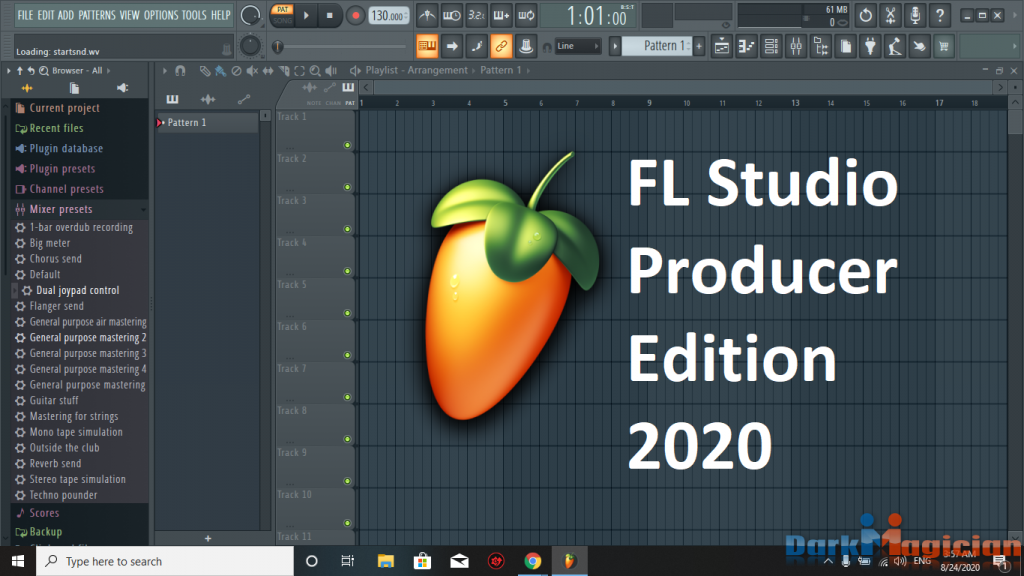The image size is (1024, 576).
Task: Click the tempo tapper icon
Action: point(895,46)
